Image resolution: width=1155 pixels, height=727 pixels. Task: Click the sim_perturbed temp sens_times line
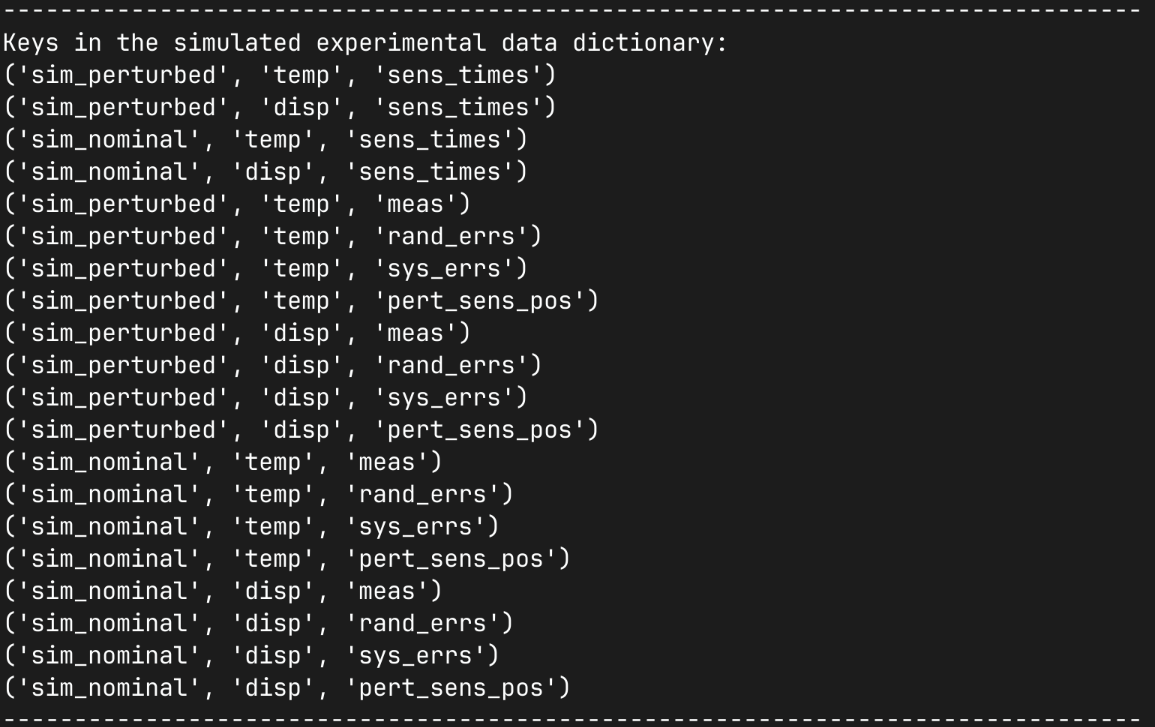pyautogui.click(x=280, y=75)
